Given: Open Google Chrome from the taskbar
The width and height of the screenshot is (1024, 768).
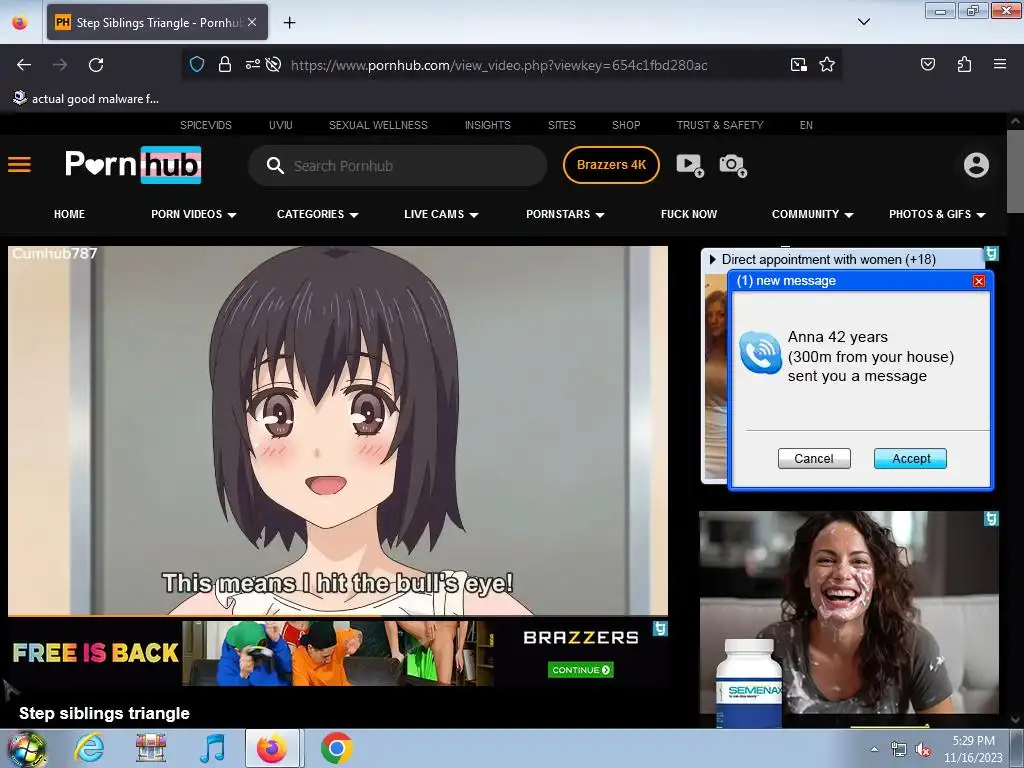Looking at the screenshot, I should click(336, 748).
